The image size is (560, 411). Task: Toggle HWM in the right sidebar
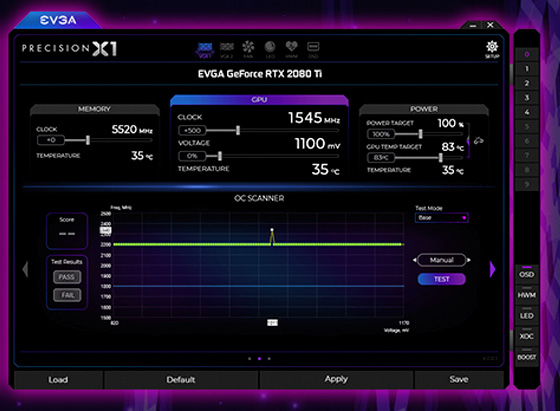[x=527, y=295]
